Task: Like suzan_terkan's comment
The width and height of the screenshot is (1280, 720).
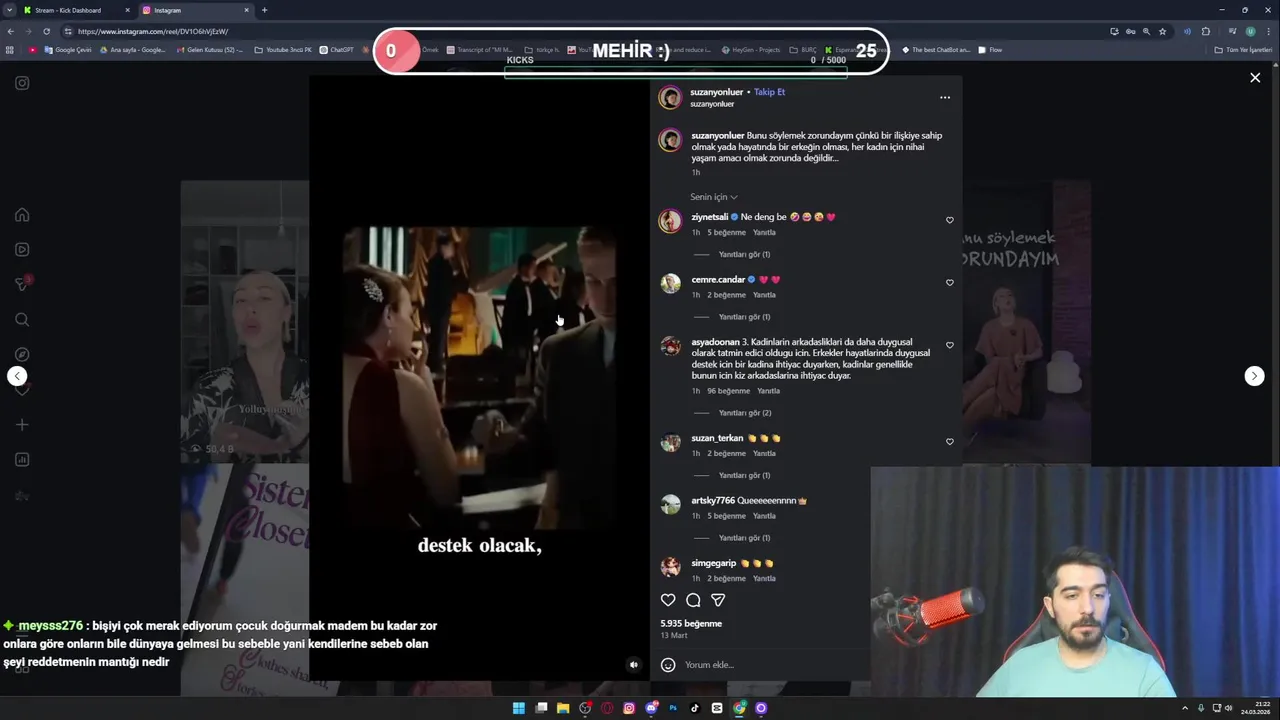Action: 949,441
